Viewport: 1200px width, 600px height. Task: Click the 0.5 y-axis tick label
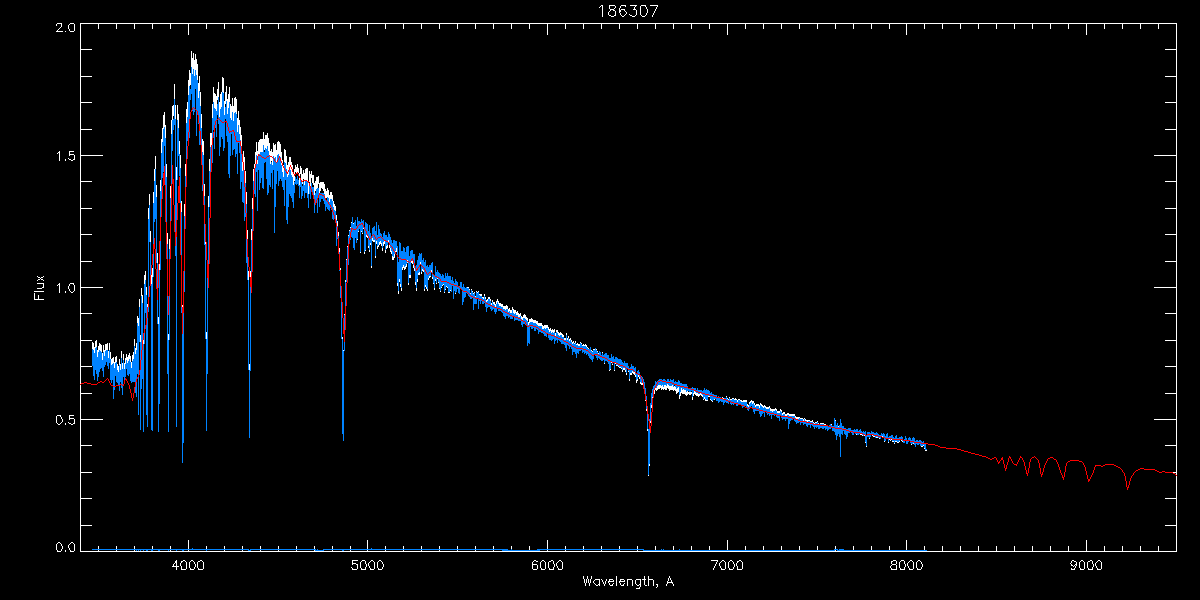[65, 419]
